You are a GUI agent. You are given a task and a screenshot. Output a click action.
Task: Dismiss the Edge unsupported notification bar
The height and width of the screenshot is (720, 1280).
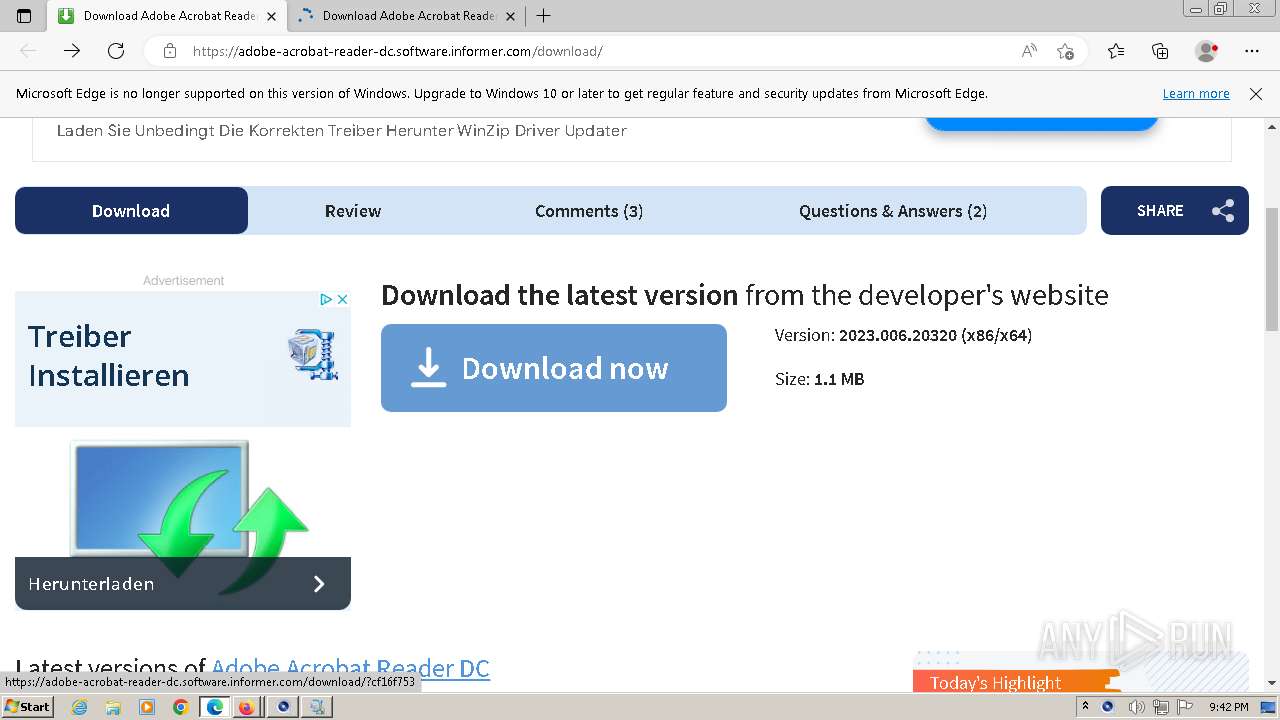(1256, 94)
